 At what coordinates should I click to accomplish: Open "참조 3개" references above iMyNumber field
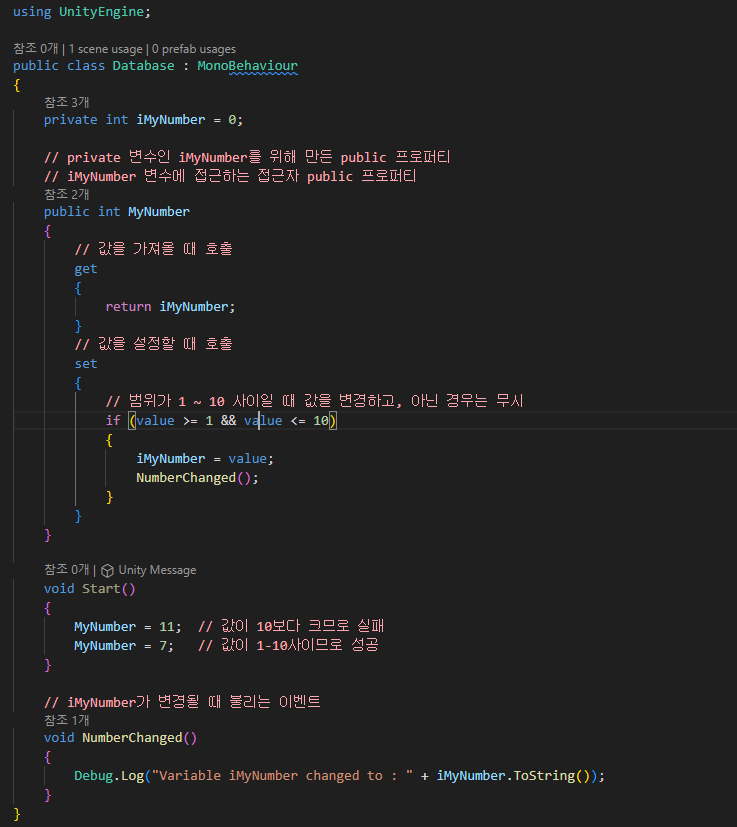point(66,102)
